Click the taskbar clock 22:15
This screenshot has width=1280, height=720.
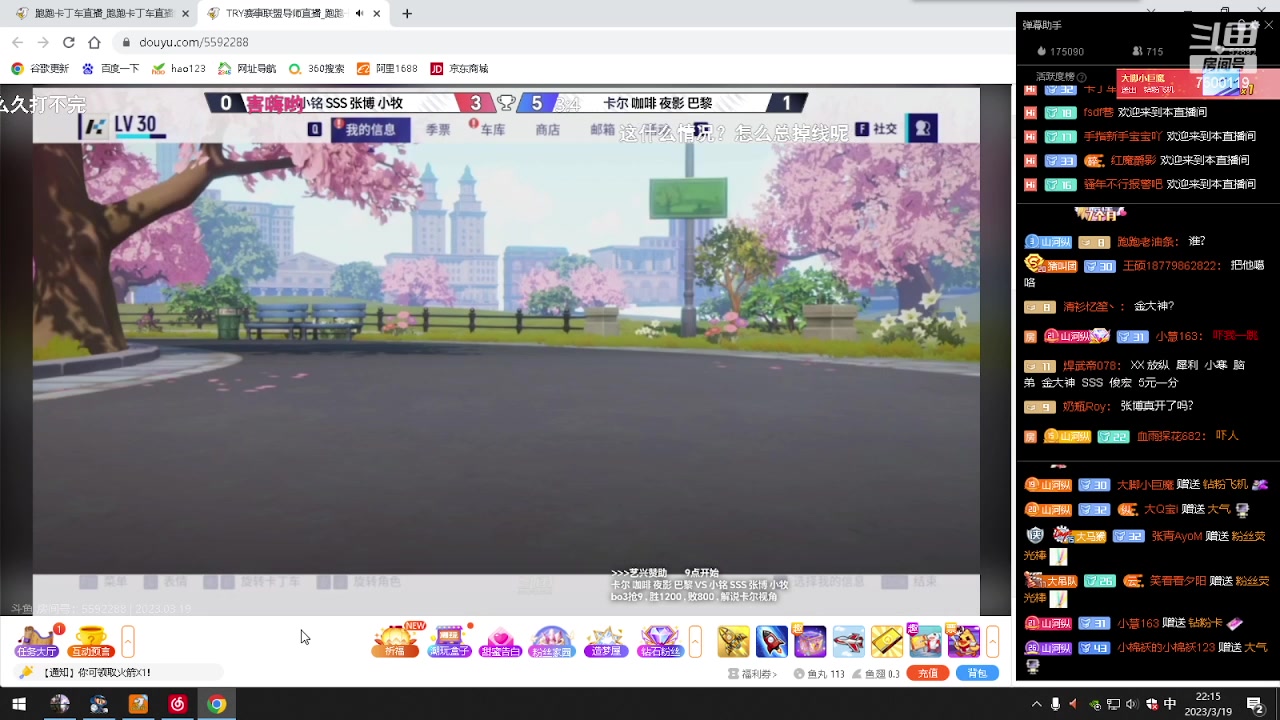tap(1208, 704)
